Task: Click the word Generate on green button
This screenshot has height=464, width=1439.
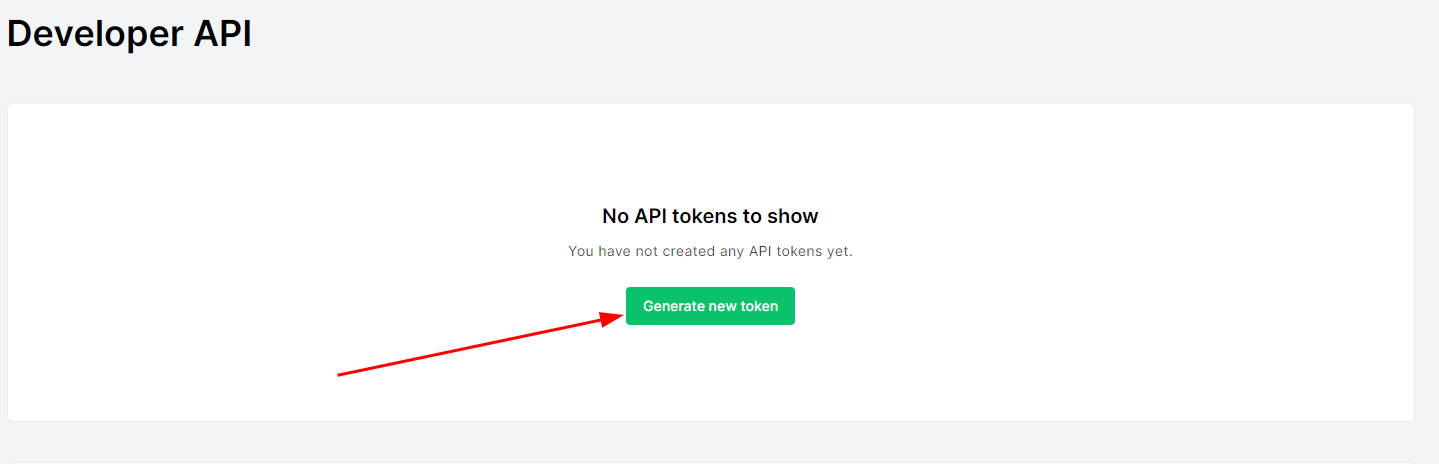Action: pyautogui.click(x=673, y=306)
